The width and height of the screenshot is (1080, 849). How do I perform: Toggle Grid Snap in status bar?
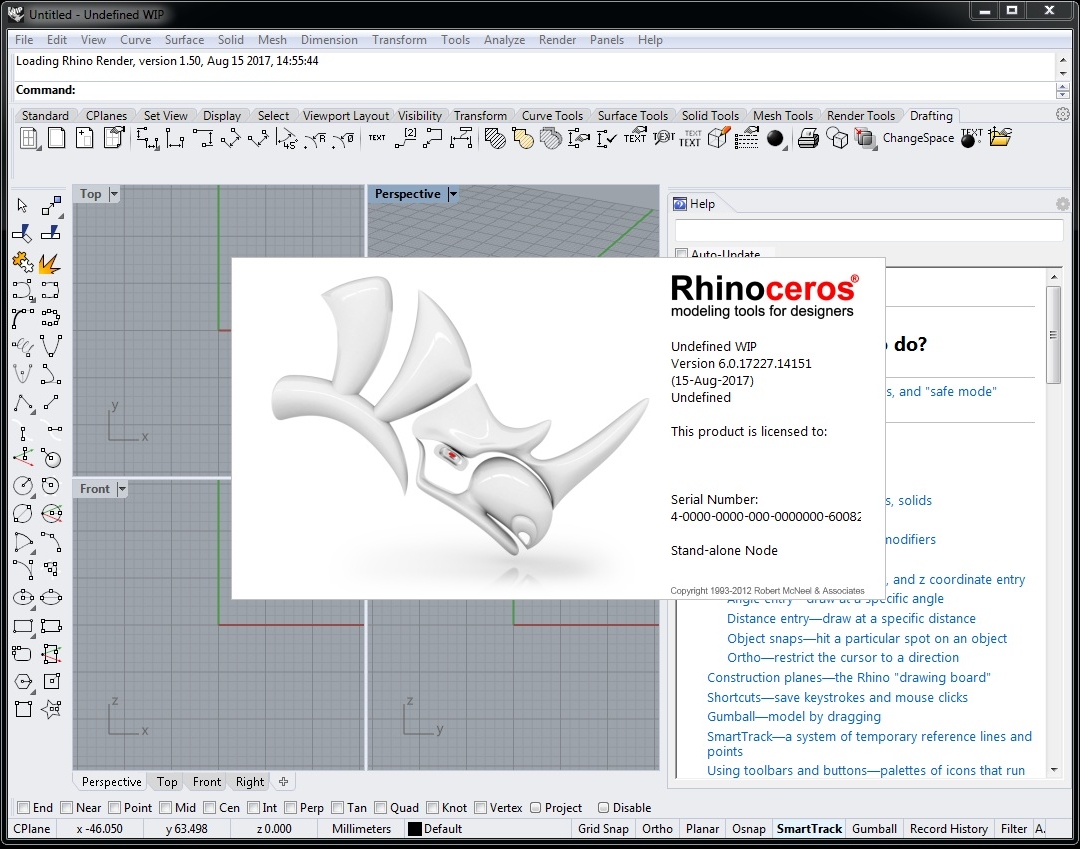(603, 829)
